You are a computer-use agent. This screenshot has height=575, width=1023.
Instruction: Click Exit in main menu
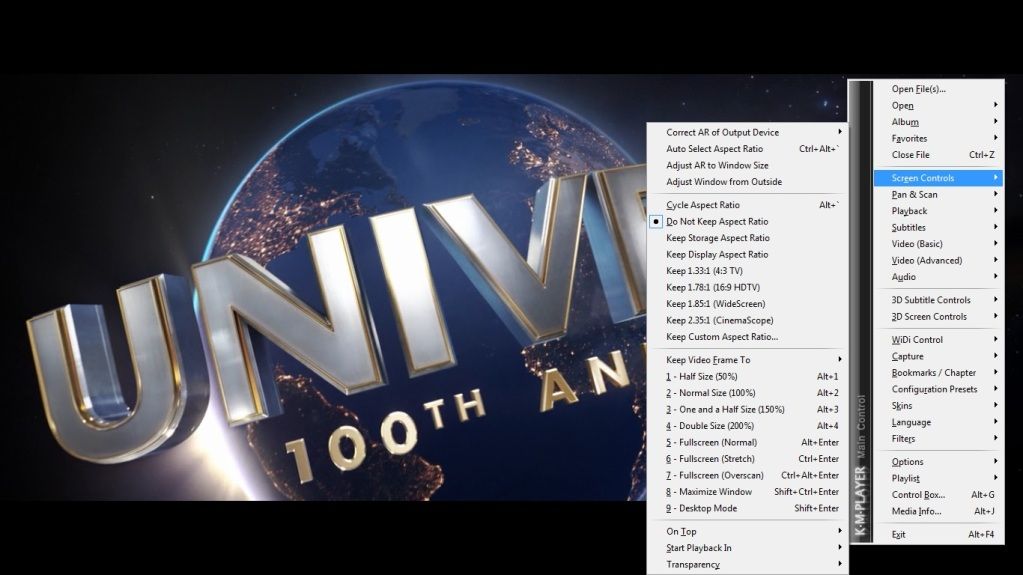click(938, 535)
